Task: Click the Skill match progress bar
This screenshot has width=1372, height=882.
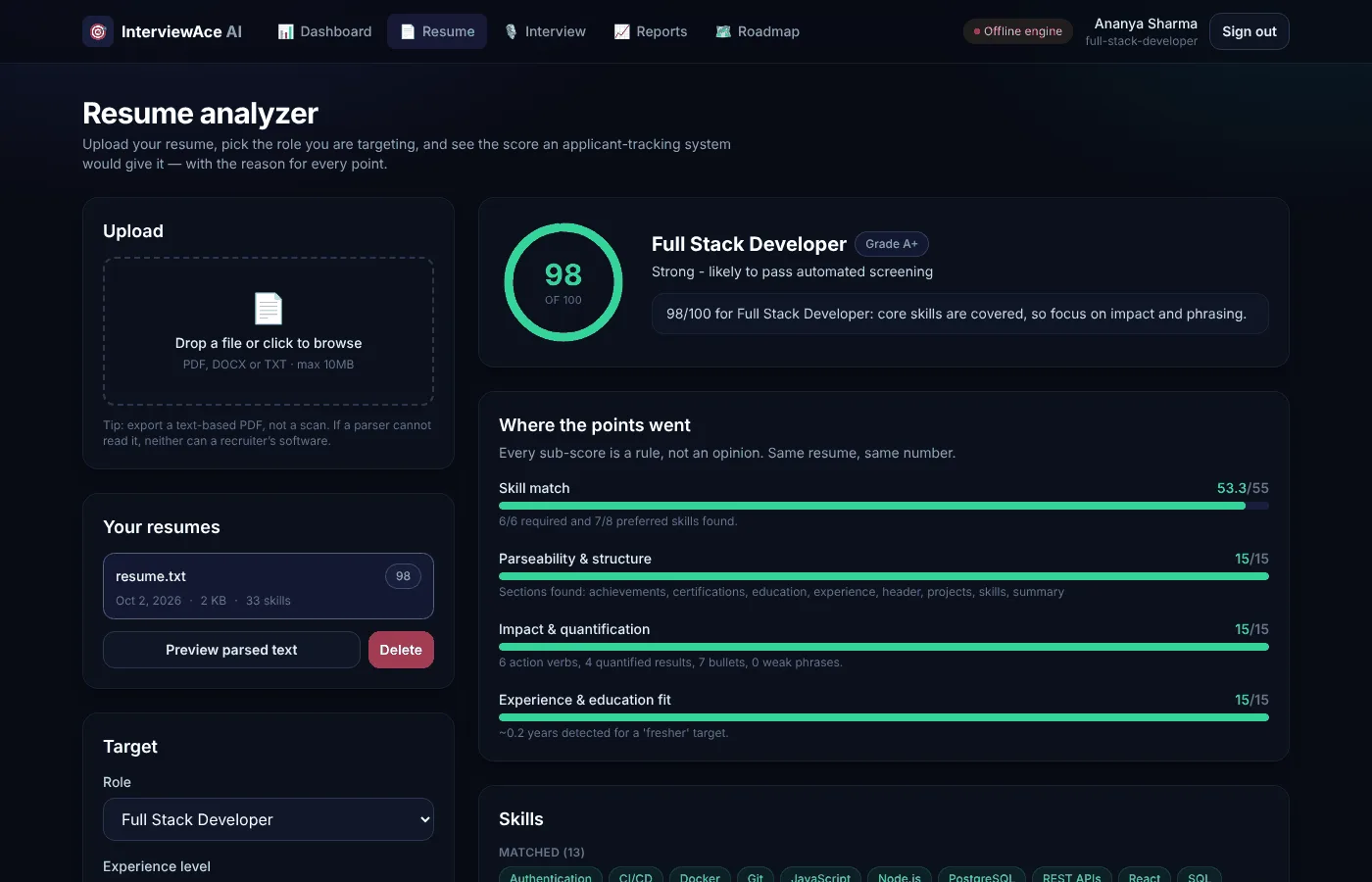Action: [x=884, y=506]
